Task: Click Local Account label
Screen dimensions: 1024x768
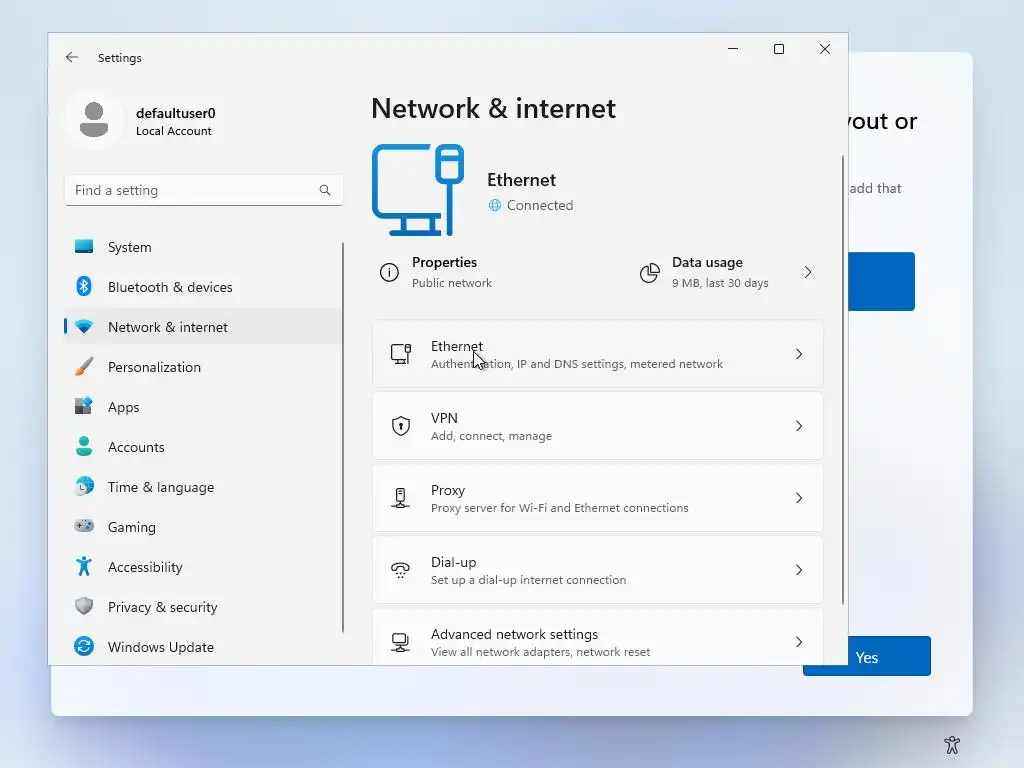Action: click(174, 131)
